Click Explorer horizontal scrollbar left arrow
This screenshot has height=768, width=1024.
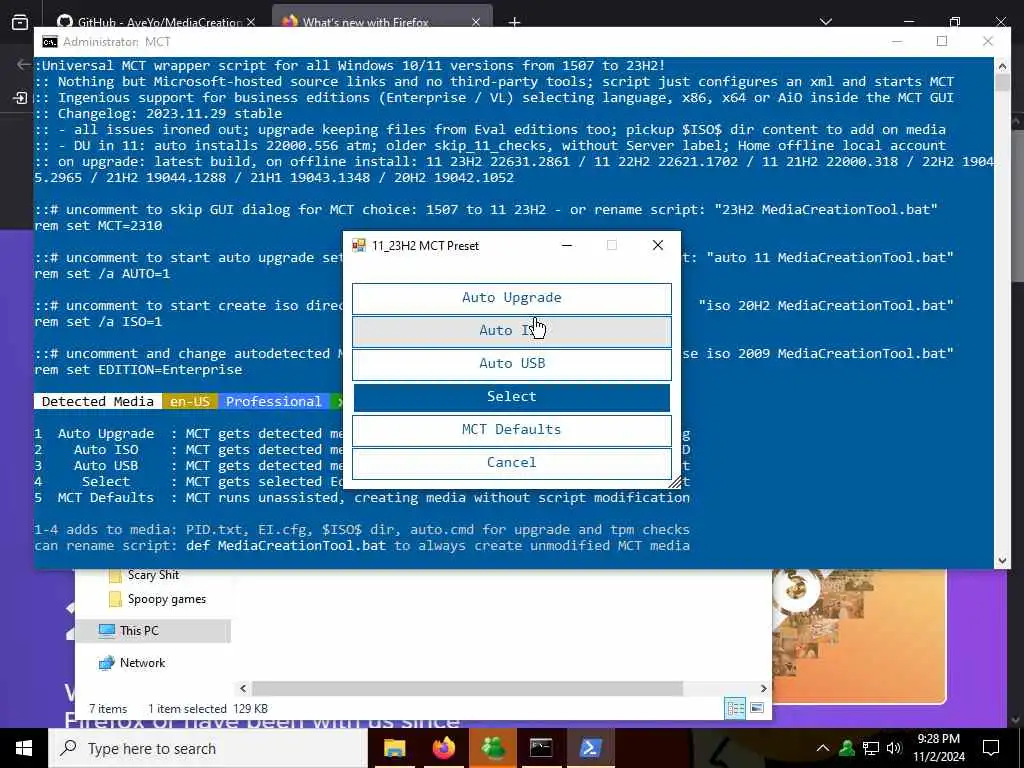point(243,688)
